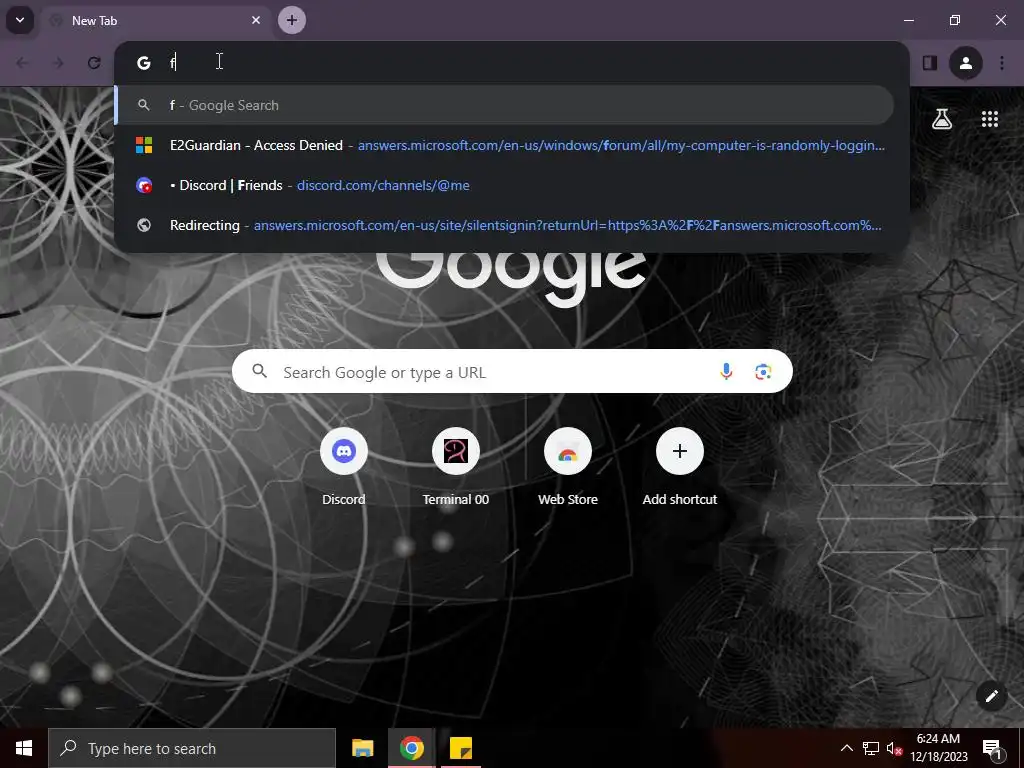This screenshot has height=768, width=1024.
Task: Close the New Tab tab
Action: click(256, 20)
